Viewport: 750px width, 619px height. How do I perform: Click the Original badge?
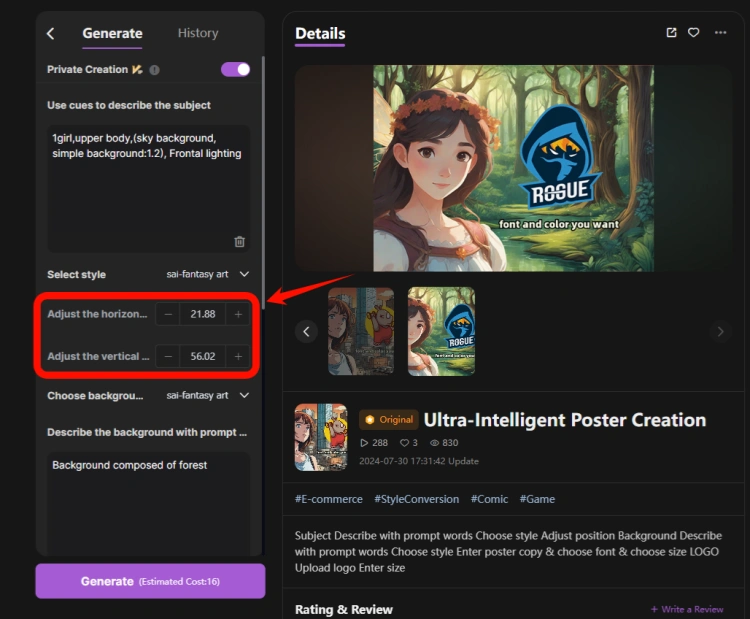click(x=389, y=420)
